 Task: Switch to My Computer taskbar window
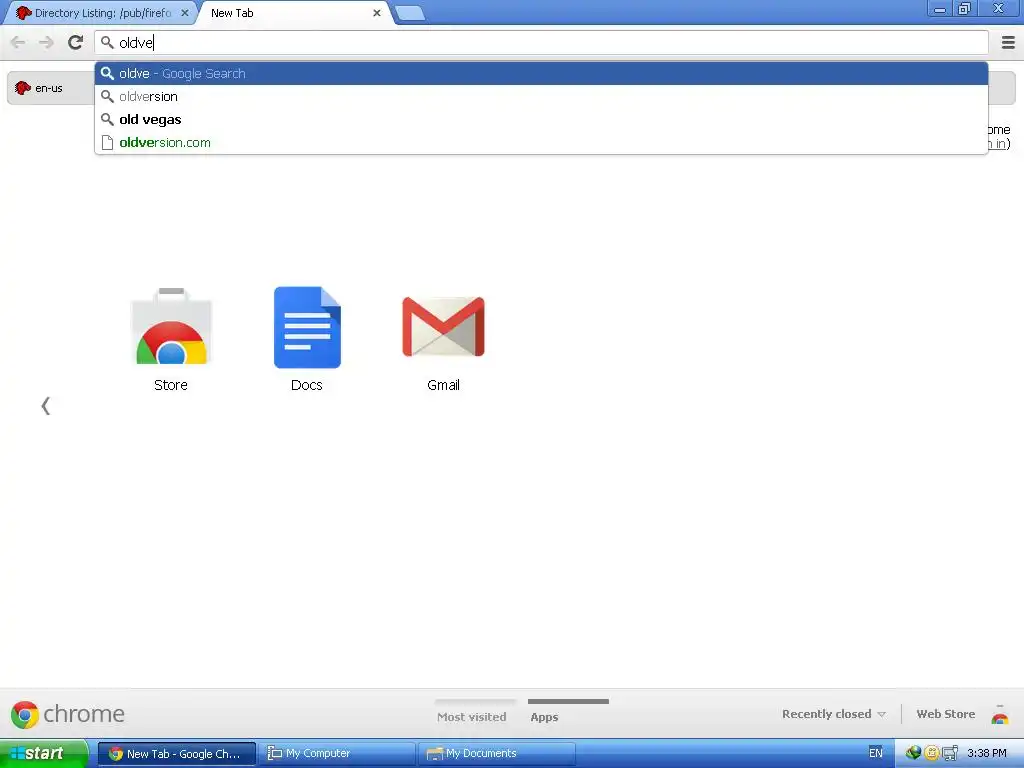[x=337, y=754]
